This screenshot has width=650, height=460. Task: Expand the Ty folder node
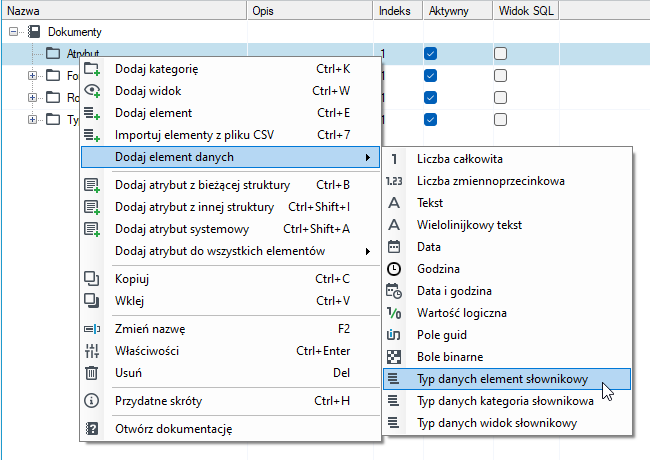pyautogui.click(x=32, y=120)
